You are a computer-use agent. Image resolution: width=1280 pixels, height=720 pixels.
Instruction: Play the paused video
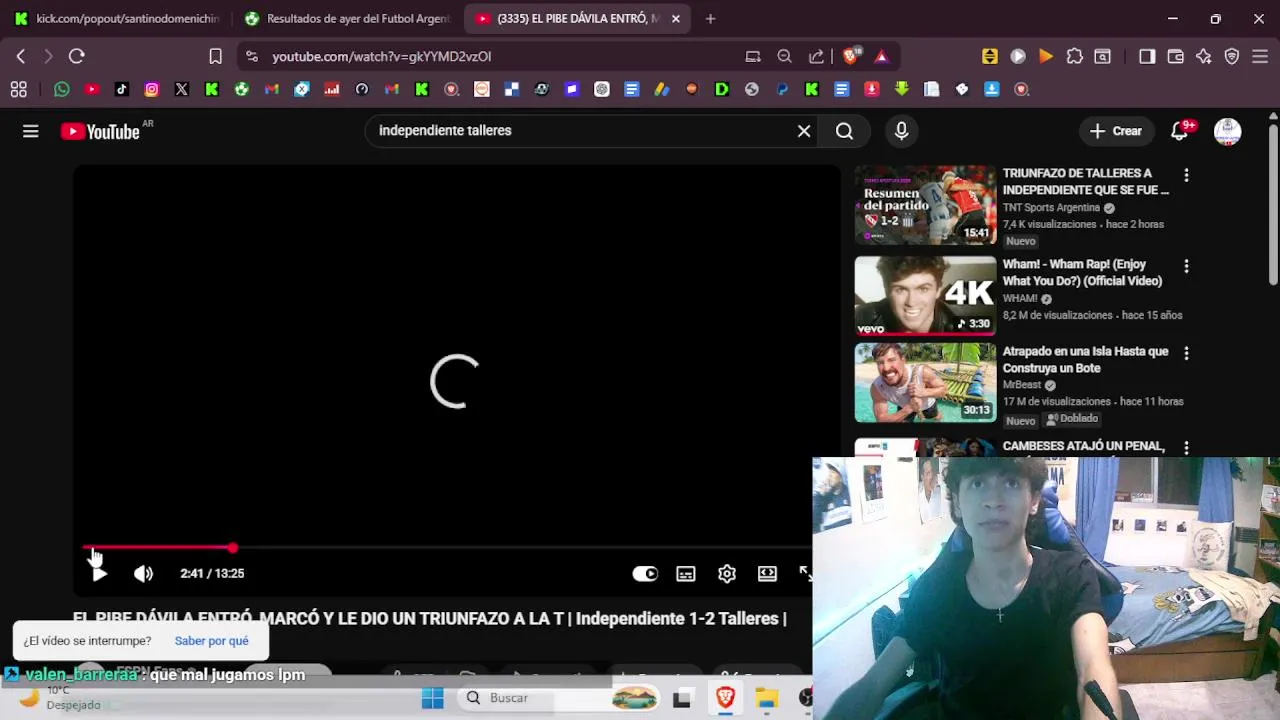tap(98, 573)
